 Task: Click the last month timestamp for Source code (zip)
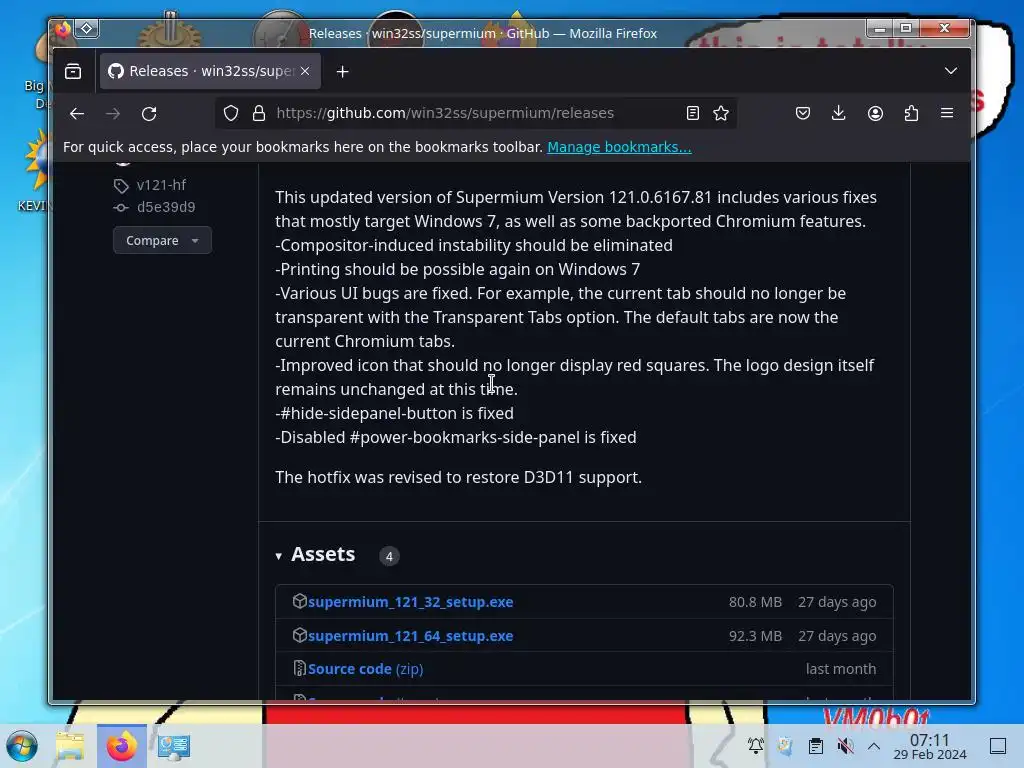pyautogui.click(x=840, y=669)
